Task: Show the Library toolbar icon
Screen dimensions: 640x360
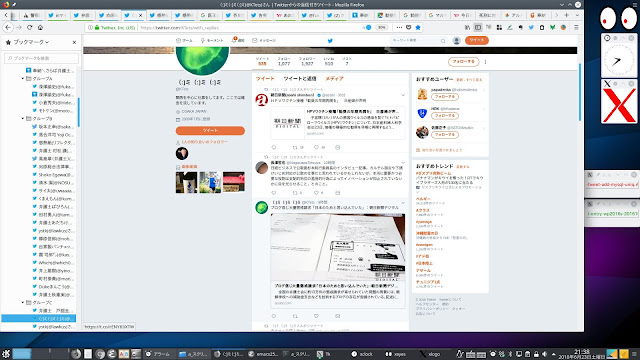Action: pyautogui.click(x=467, y=27)
